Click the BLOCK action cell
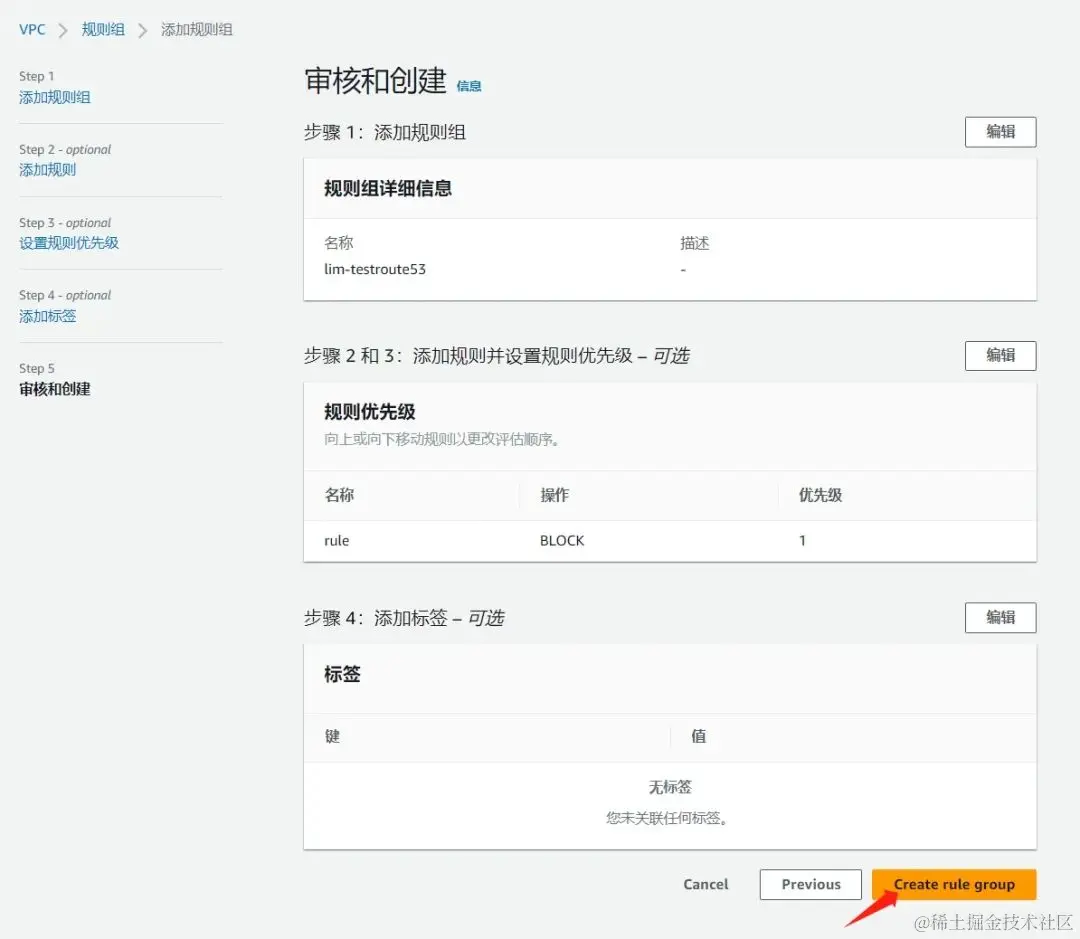The width and height of the screenshot is (1080, 939). click(562, 541)
